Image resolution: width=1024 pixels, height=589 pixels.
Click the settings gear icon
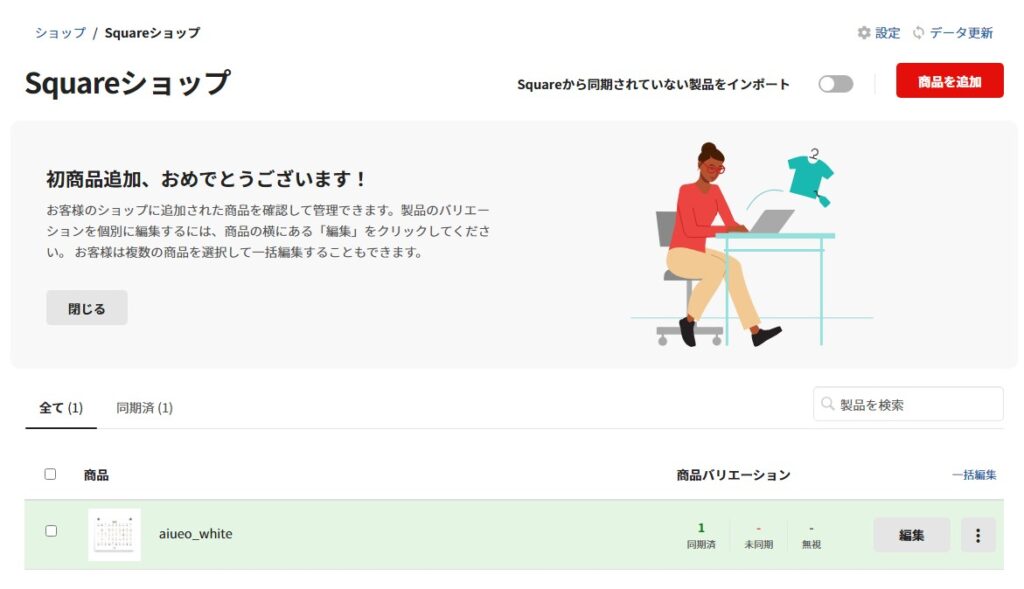point(864,33)
